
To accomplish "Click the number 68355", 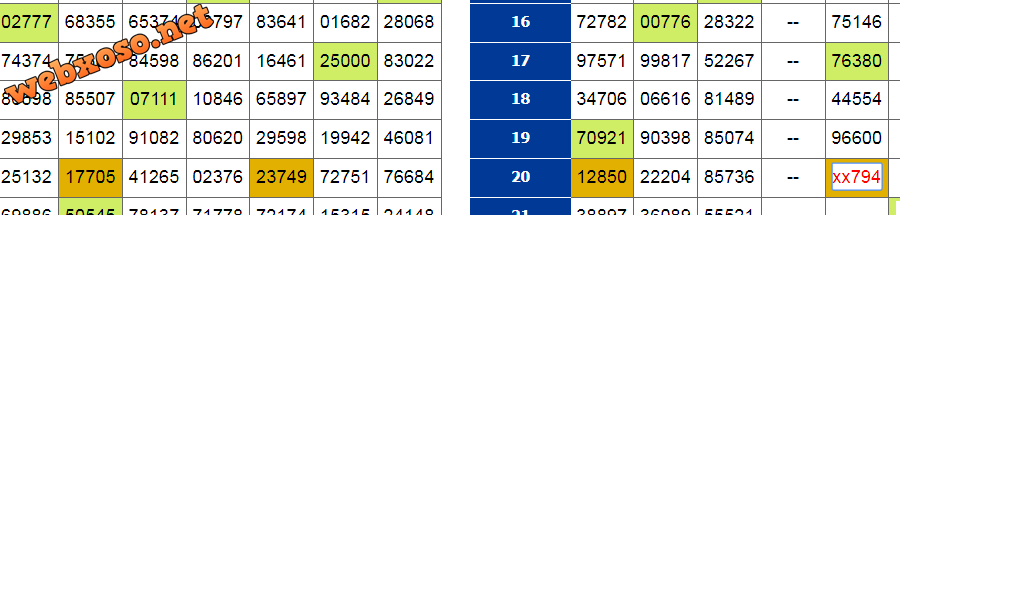I will point(90,23).
